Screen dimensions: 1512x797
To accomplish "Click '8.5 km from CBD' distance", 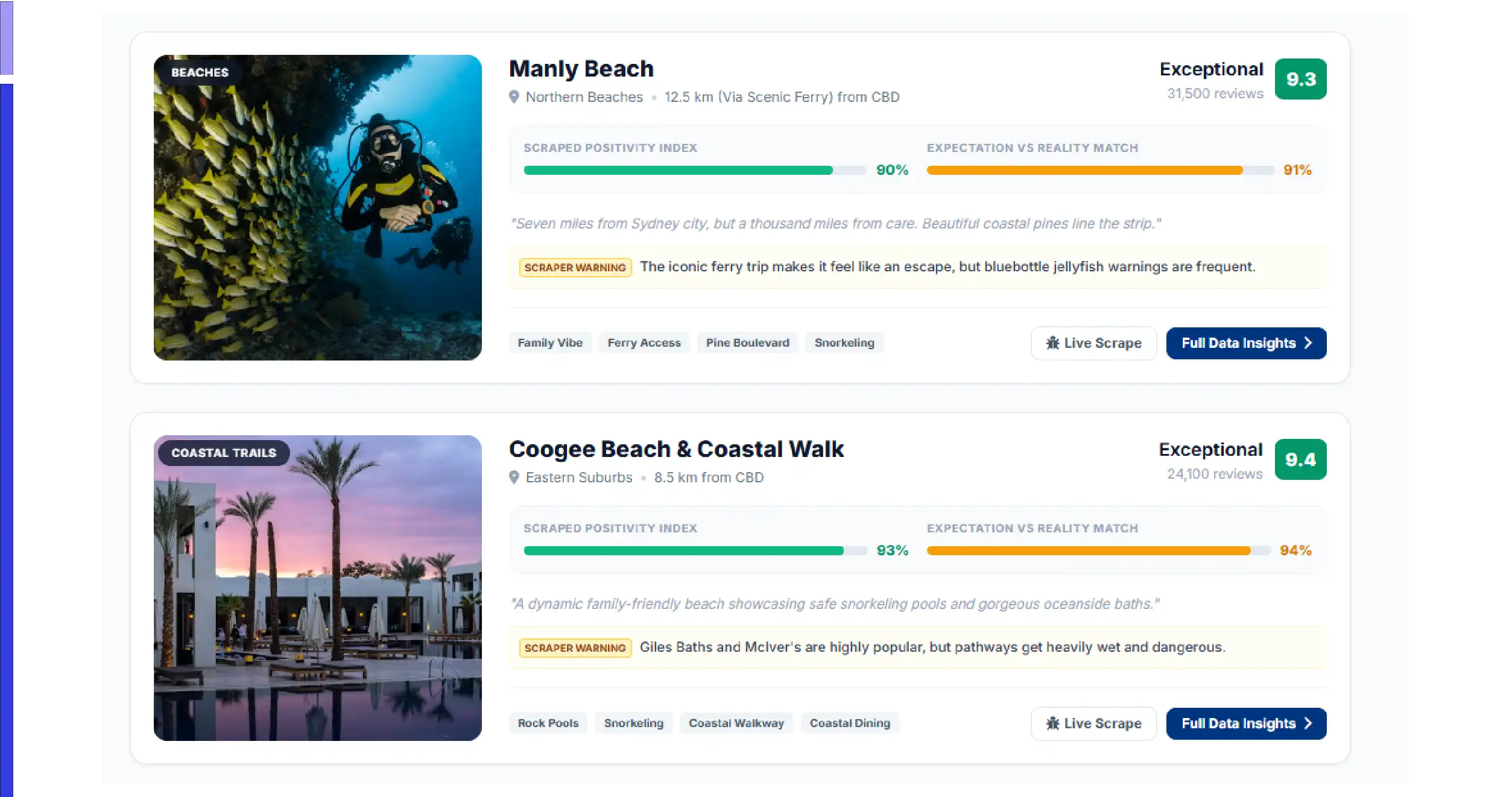I will click(709, 477).
